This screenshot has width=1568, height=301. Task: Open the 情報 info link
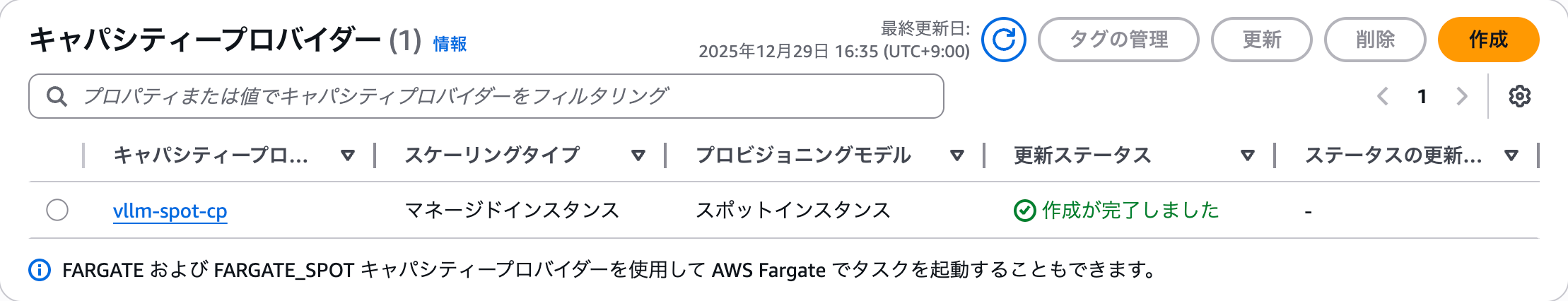[450, 44]
